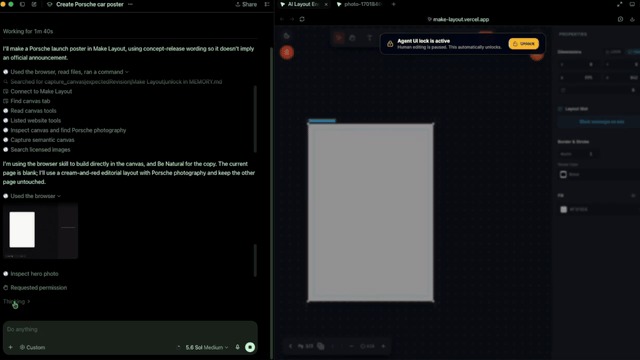Reload the make-layout page
640x360 pixels.
pos(302,19)
